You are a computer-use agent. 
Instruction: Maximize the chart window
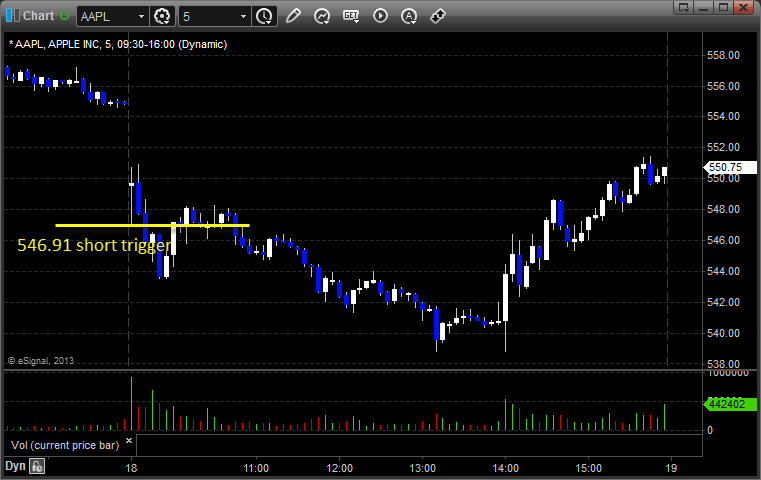pyautogui.click(x=724, y=7)
